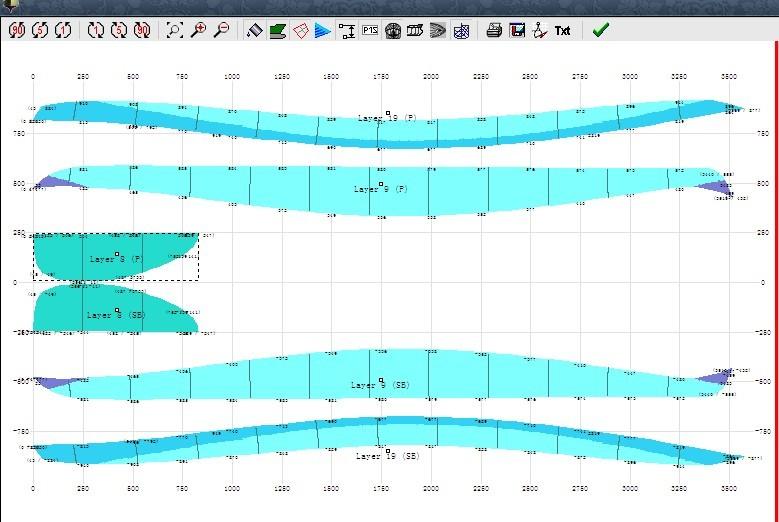Screen dimensions: 779x522
Task: Zoom out with the minus magnifier
Action: coord(222,31)
